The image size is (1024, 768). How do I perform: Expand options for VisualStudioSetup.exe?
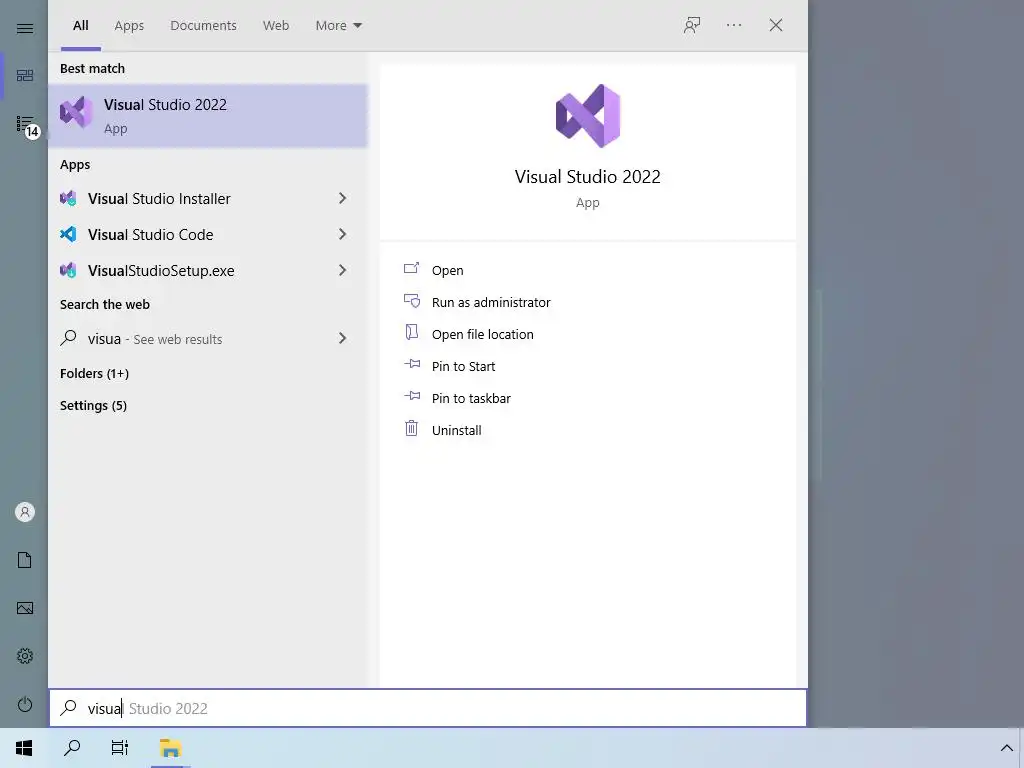coord(342,270)
